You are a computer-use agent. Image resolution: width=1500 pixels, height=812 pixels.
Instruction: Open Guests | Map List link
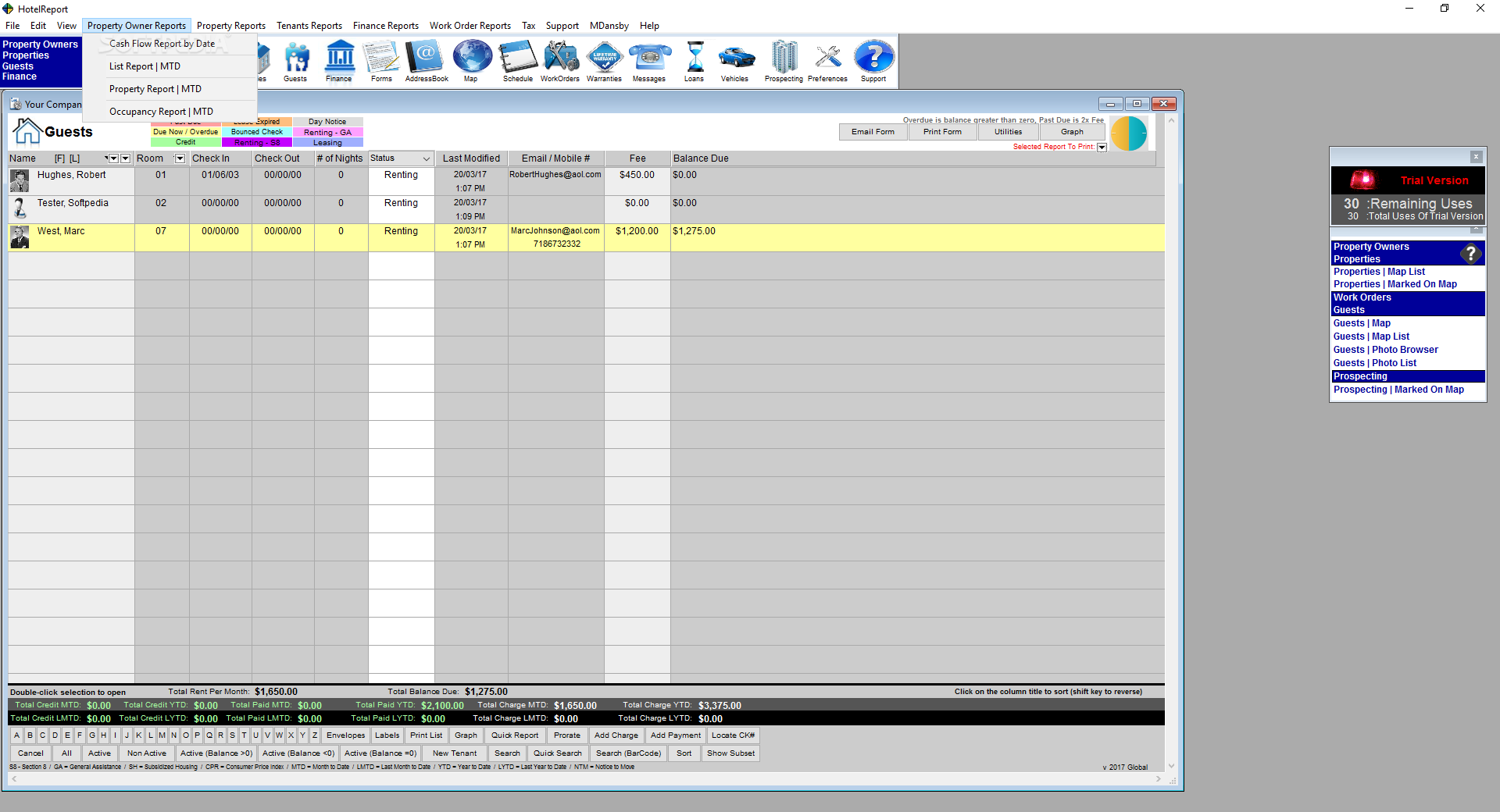click(x=1371, y=337)
